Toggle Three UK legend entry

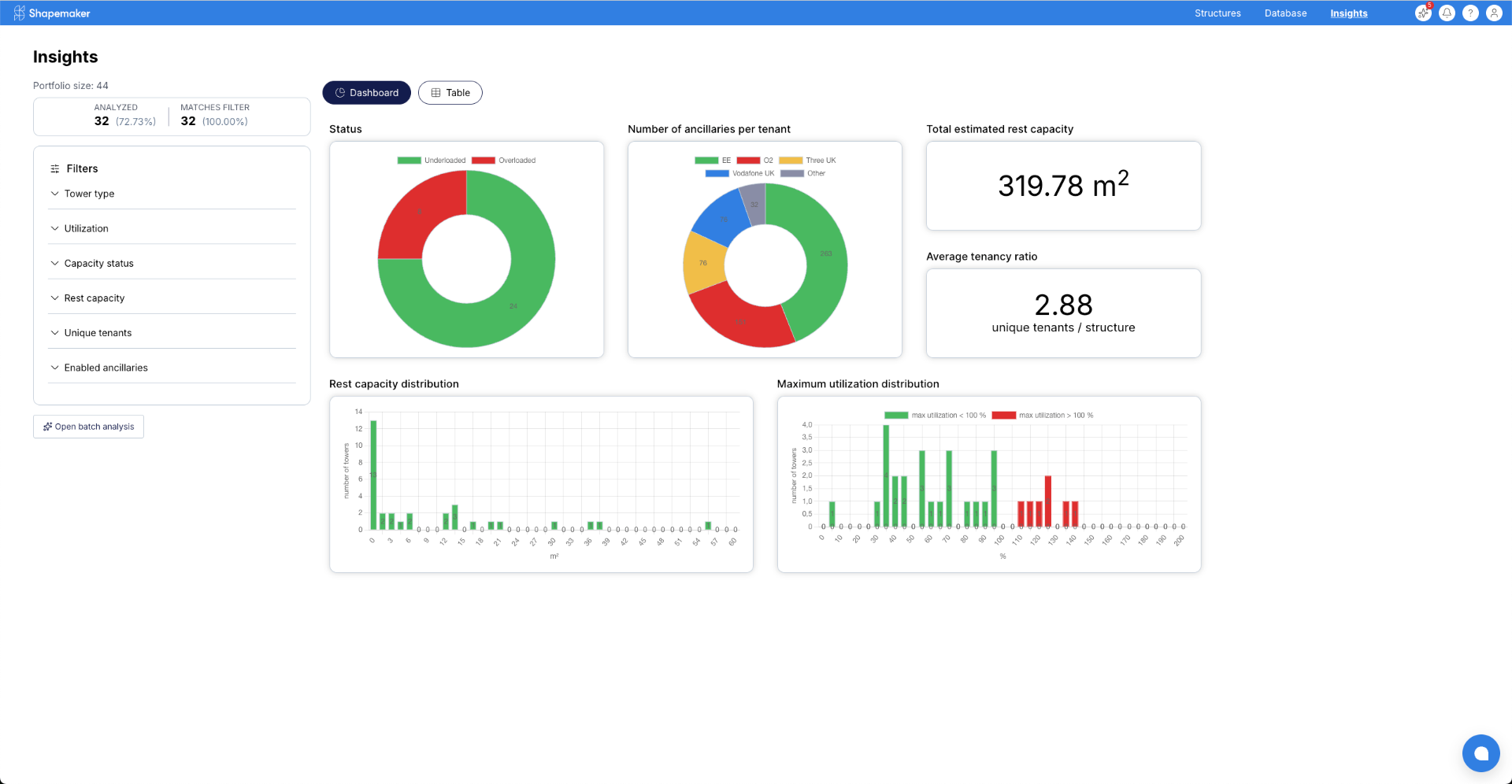click(808, 161)
